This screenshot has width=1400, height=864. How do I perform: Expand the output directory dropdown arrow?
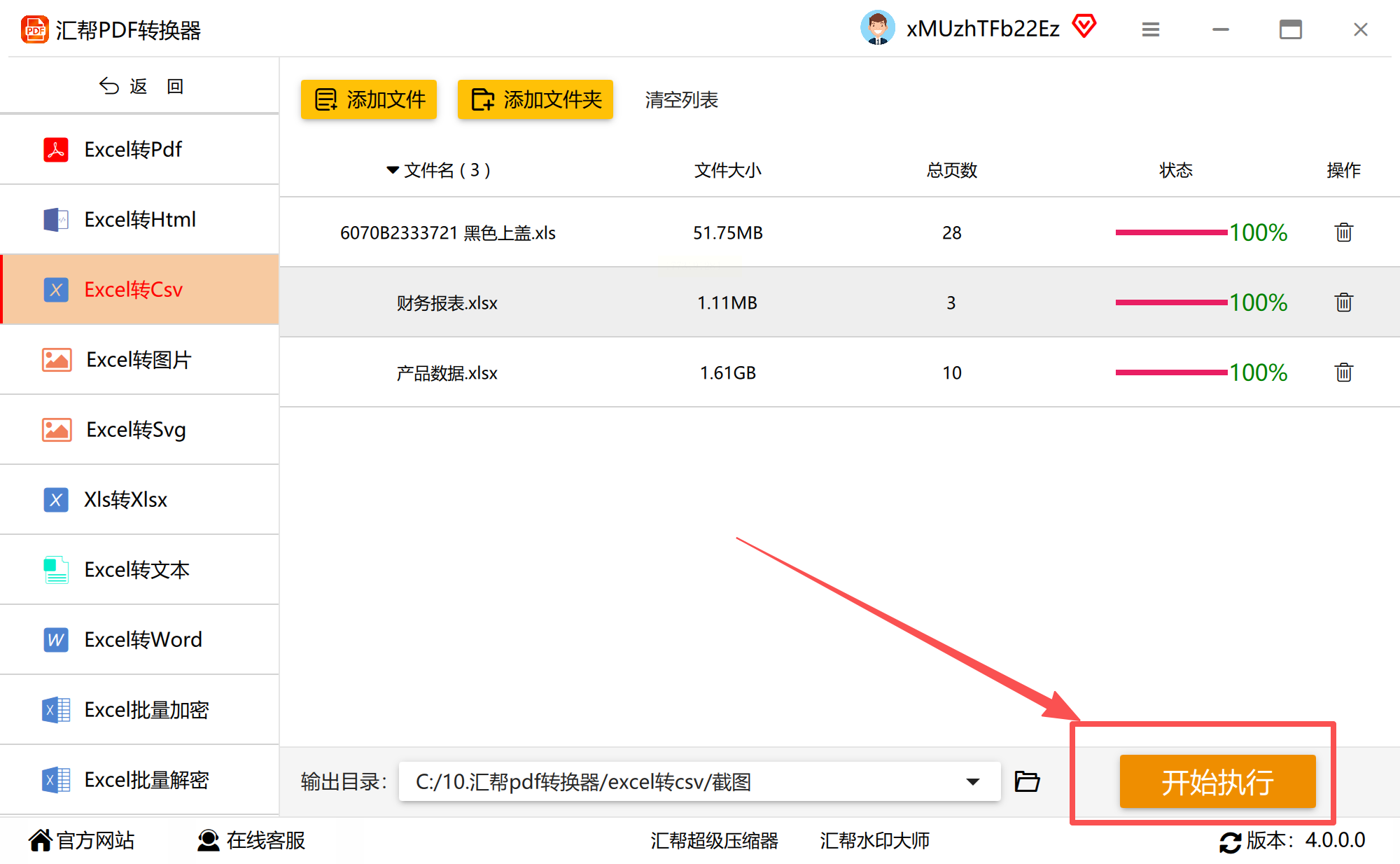(x=972, y=781)
